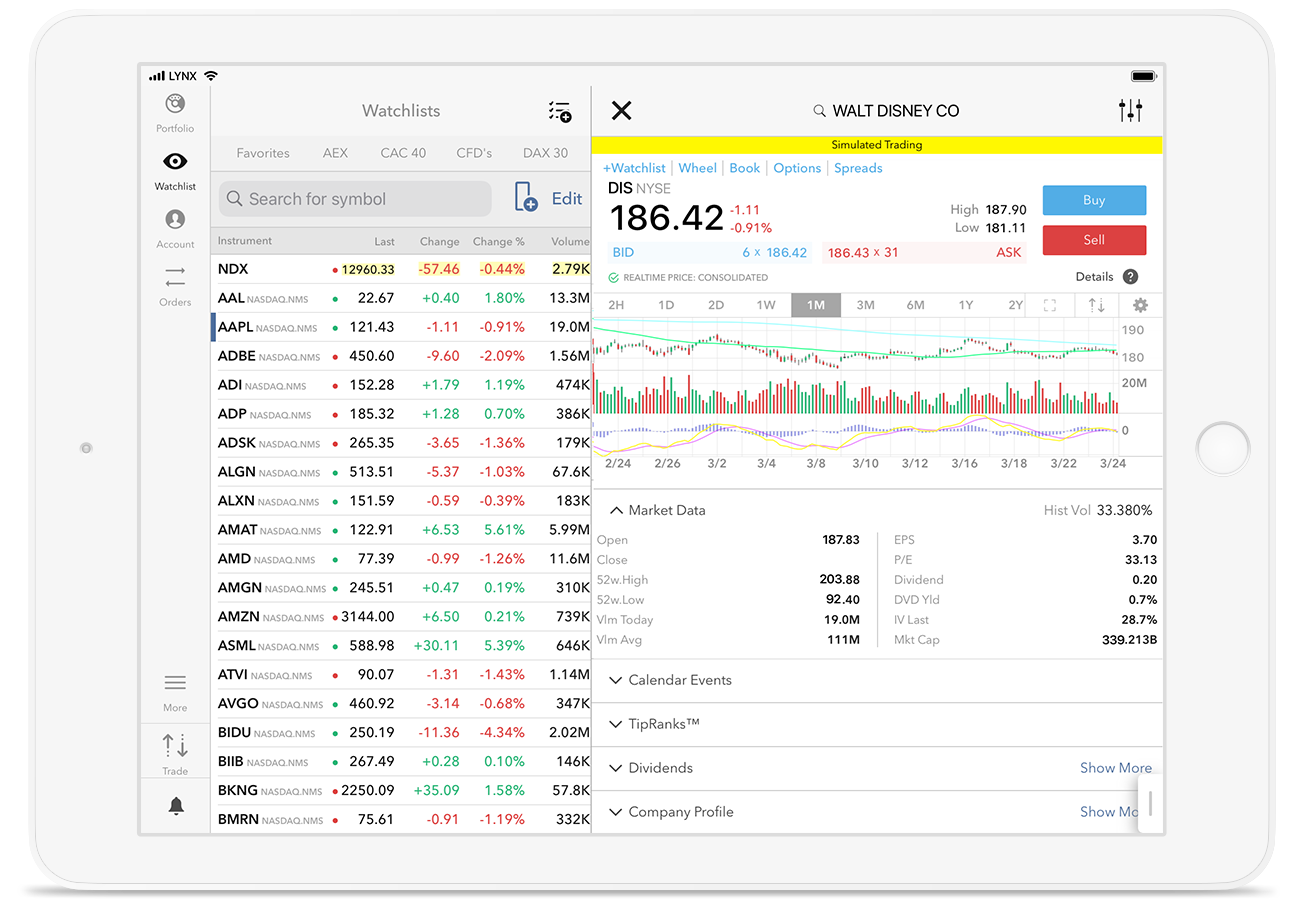The image size is (1300, 900).
Task: Open the Orders section
Action: point(175,286)
